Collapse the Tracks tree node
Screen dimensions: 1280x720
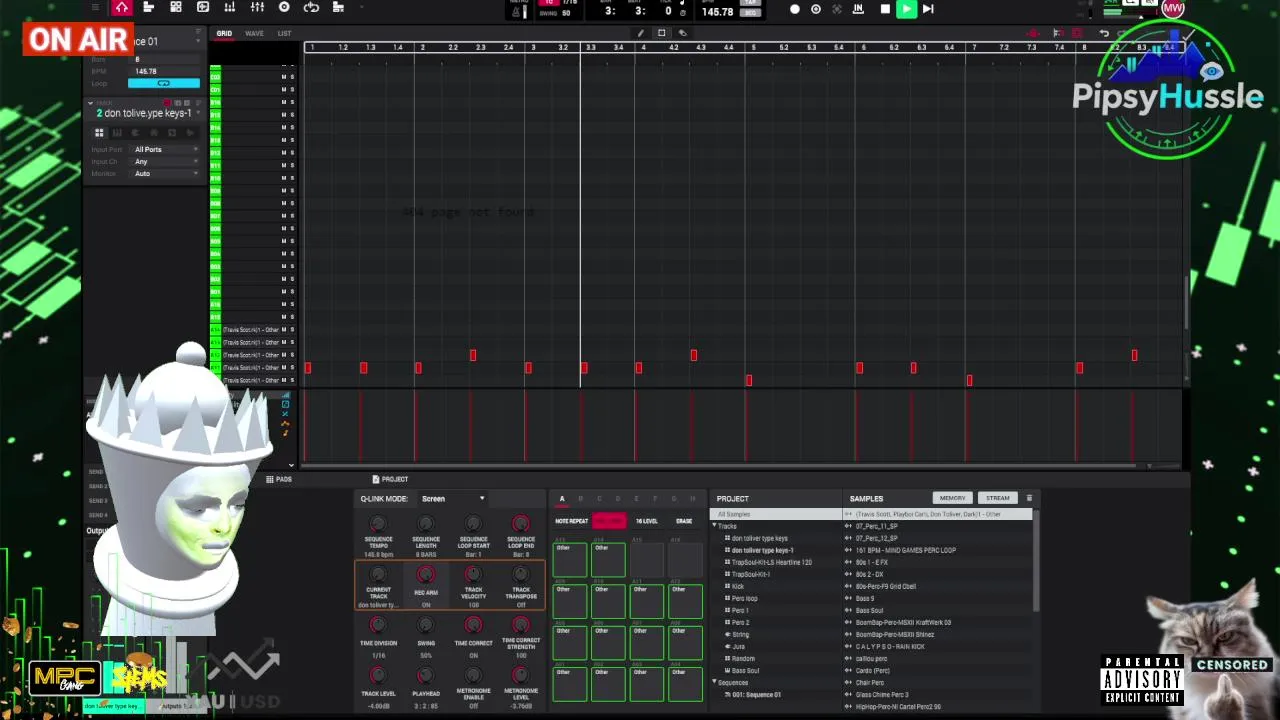coord(714,526)
